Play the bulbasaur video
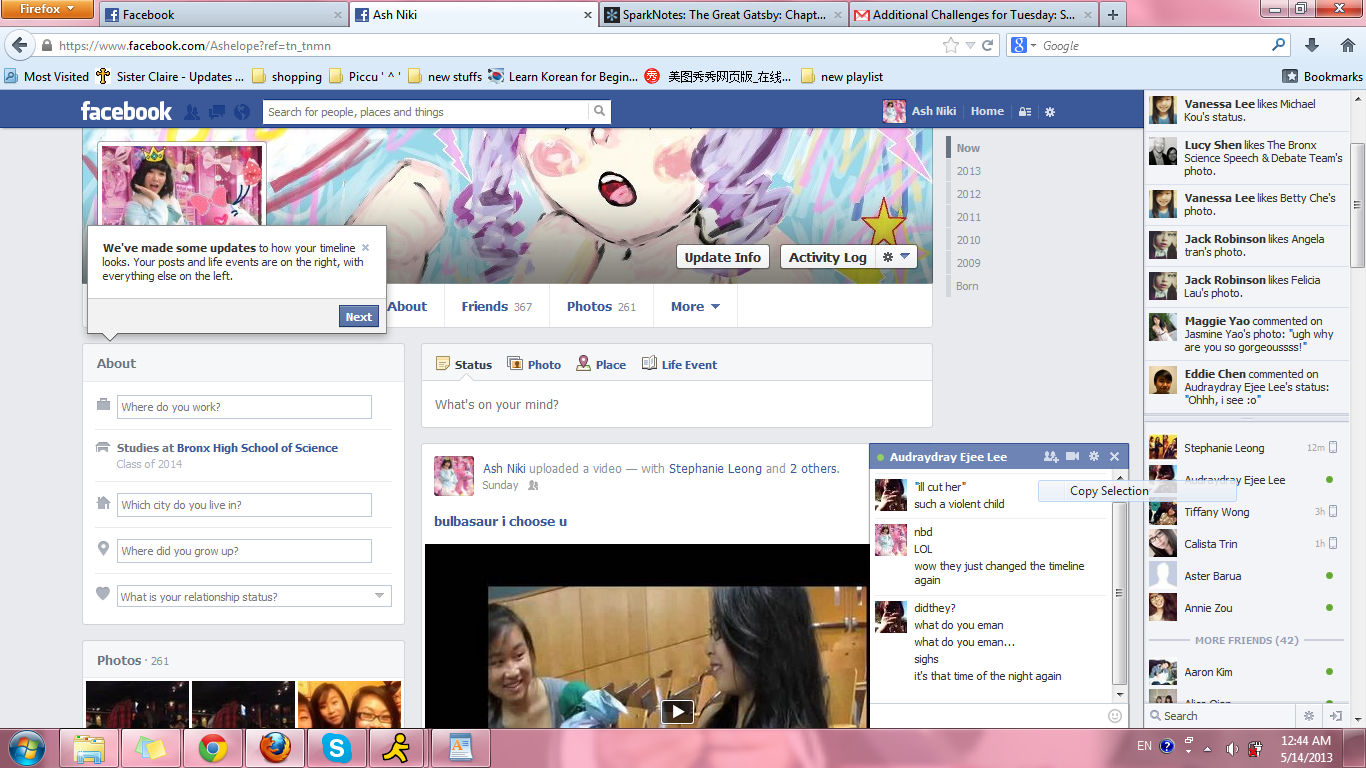 coord(677,711)
